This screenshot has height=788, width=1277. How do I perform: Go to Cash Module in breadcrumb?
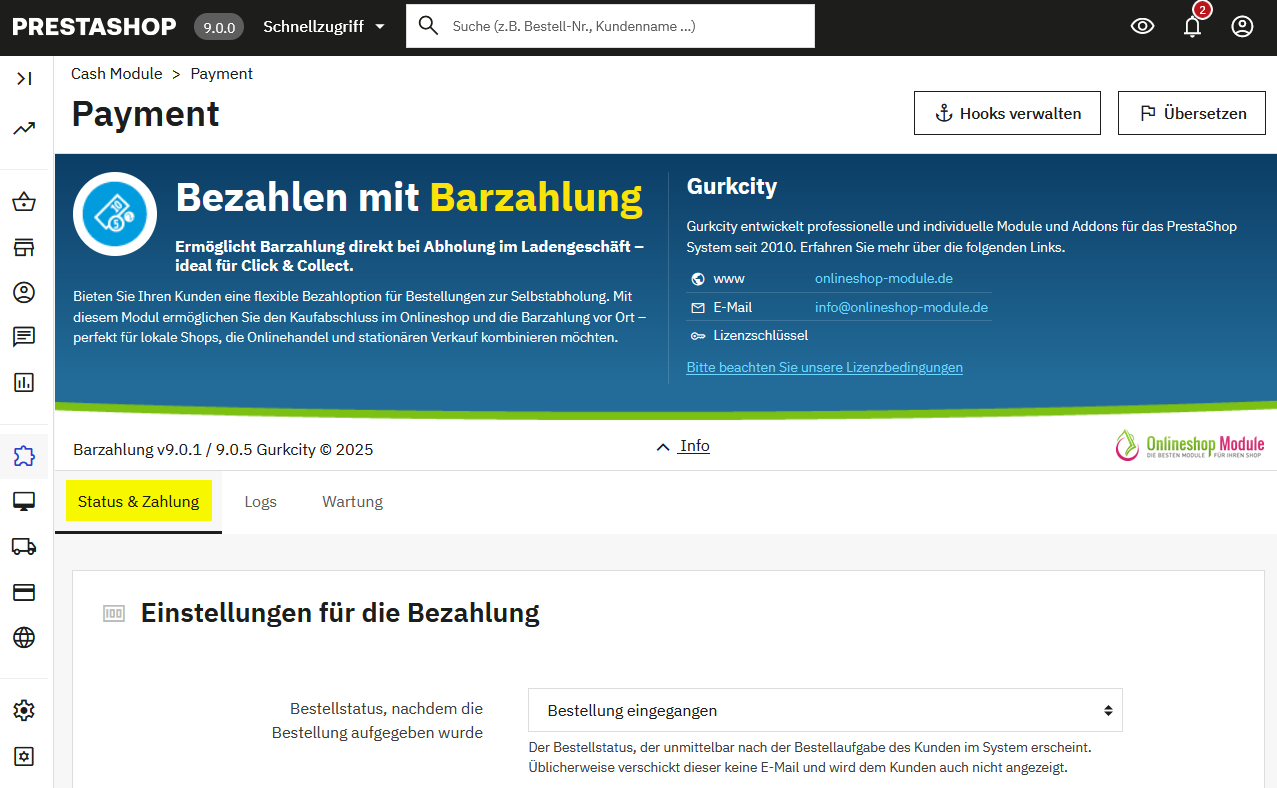click(x=117, y=74)
